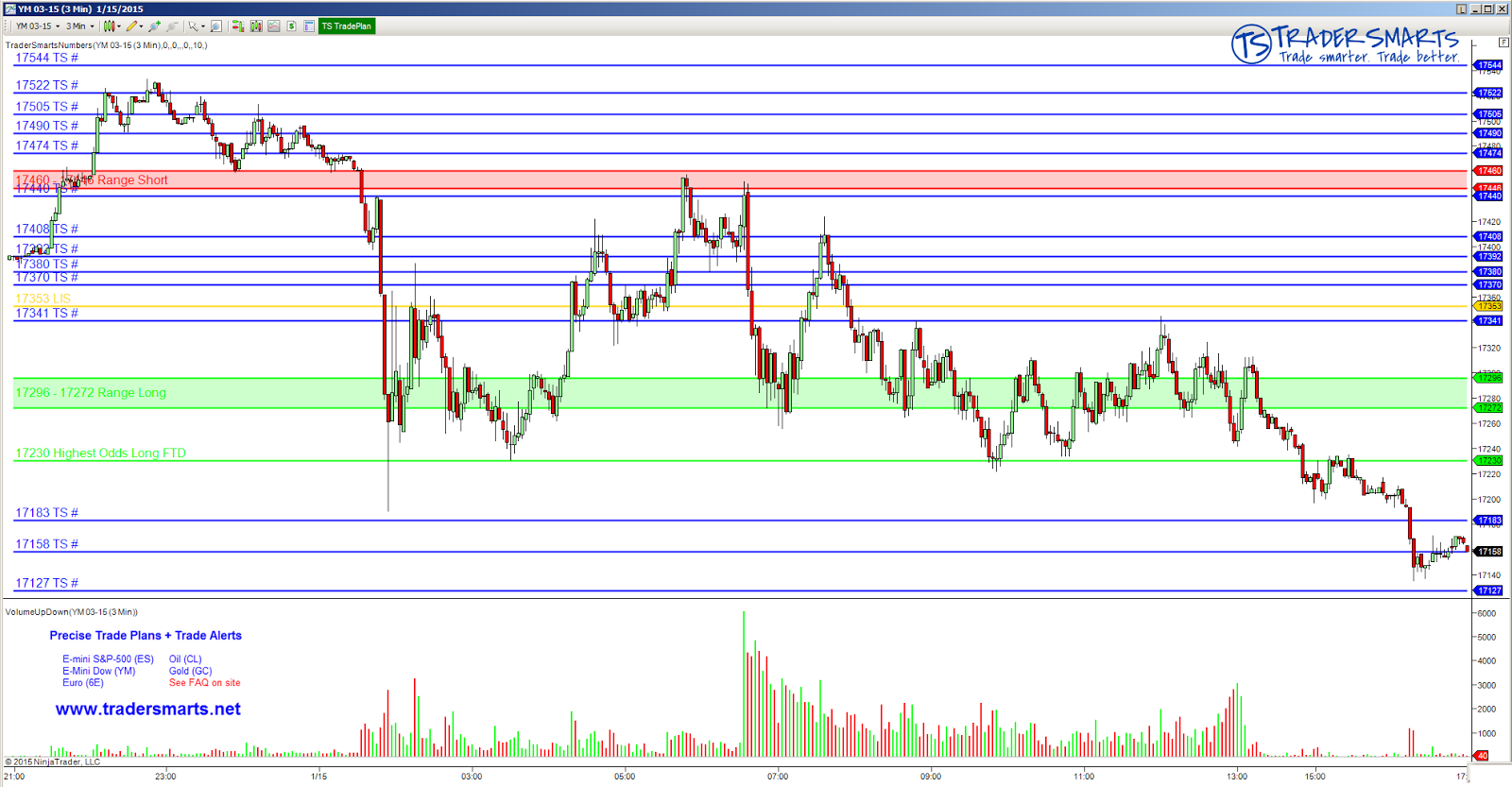Click the 17230 green price axis marker
Screen dimensions: 1512x787
coord(1489,461)
